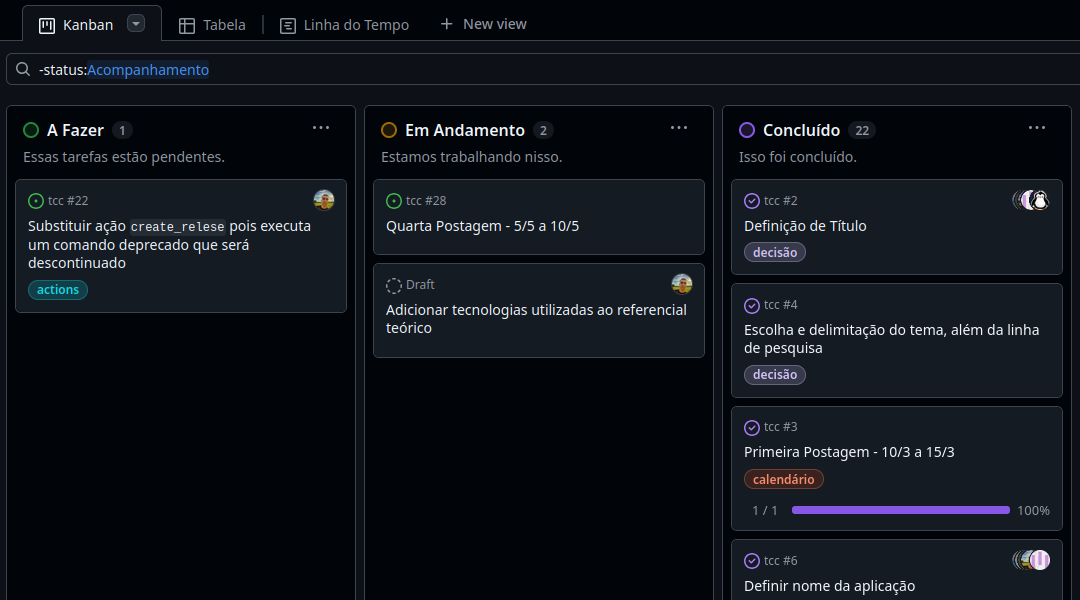Screen dimensions: 1080x600
Task: Click the progress bar on Primeira Postagem card
Action: click(x=900, y=510)
